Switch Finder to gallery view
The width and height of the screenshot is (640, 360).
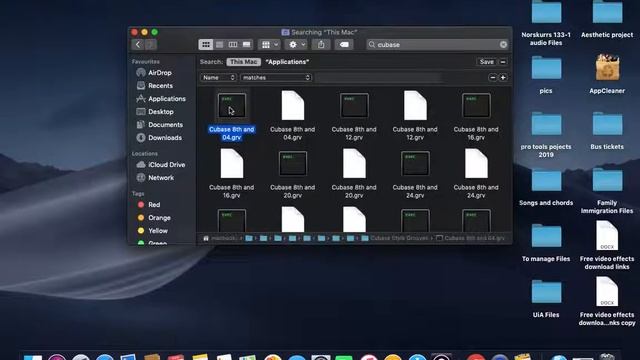click(247, 44)
